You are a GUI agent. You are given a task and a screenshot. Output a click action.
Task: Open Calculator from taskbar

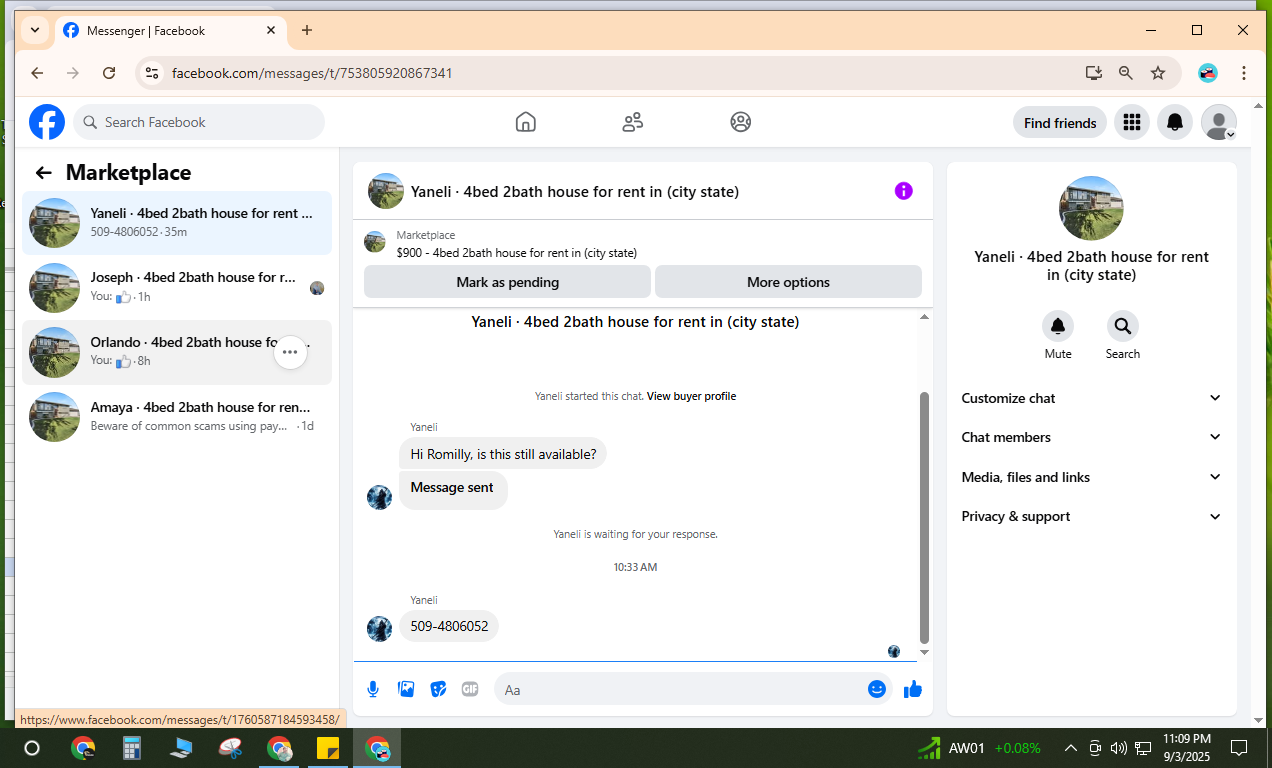pyautogui.click(x=132, y=748)
